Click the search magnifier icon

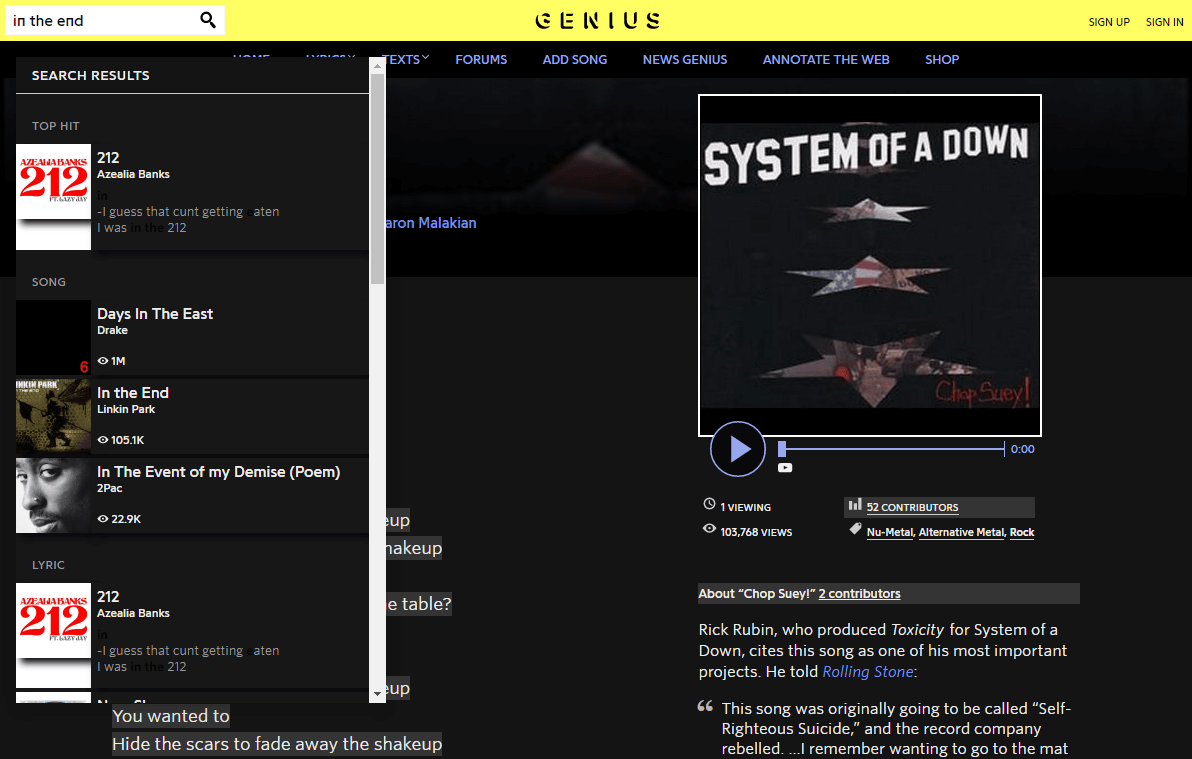pos(208,20)
